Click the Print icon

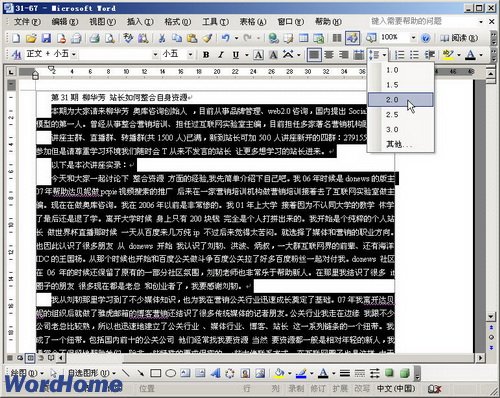coord(95,38)
